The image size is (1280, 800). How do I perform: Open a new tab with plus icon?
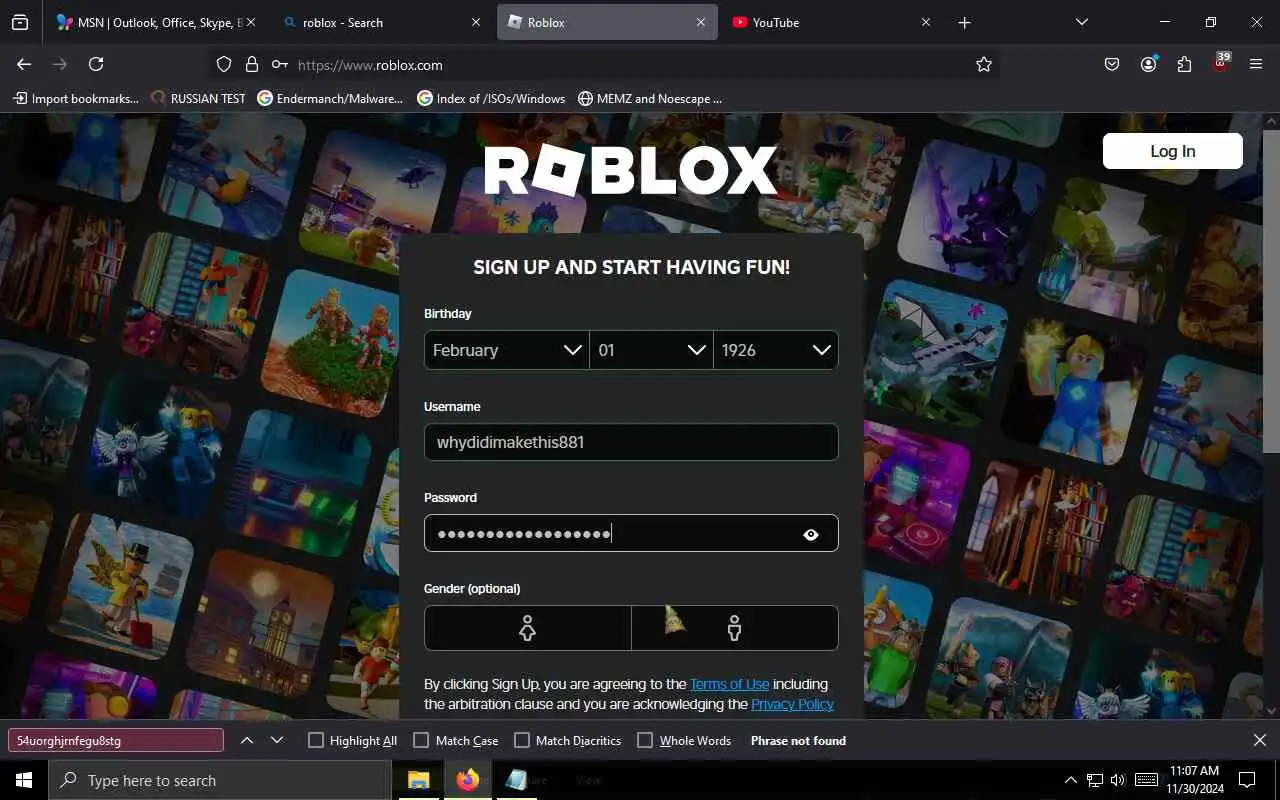coord(964,22)
